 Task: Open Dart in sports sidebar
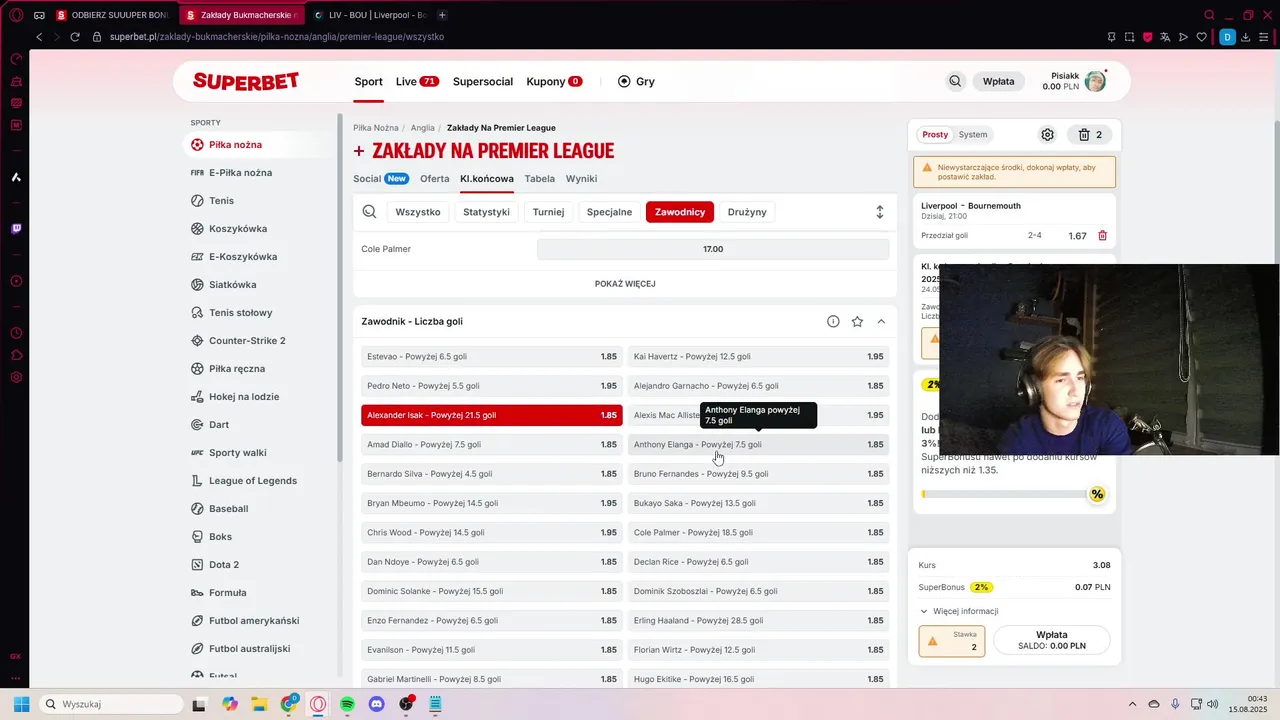(x=219, y=425)
